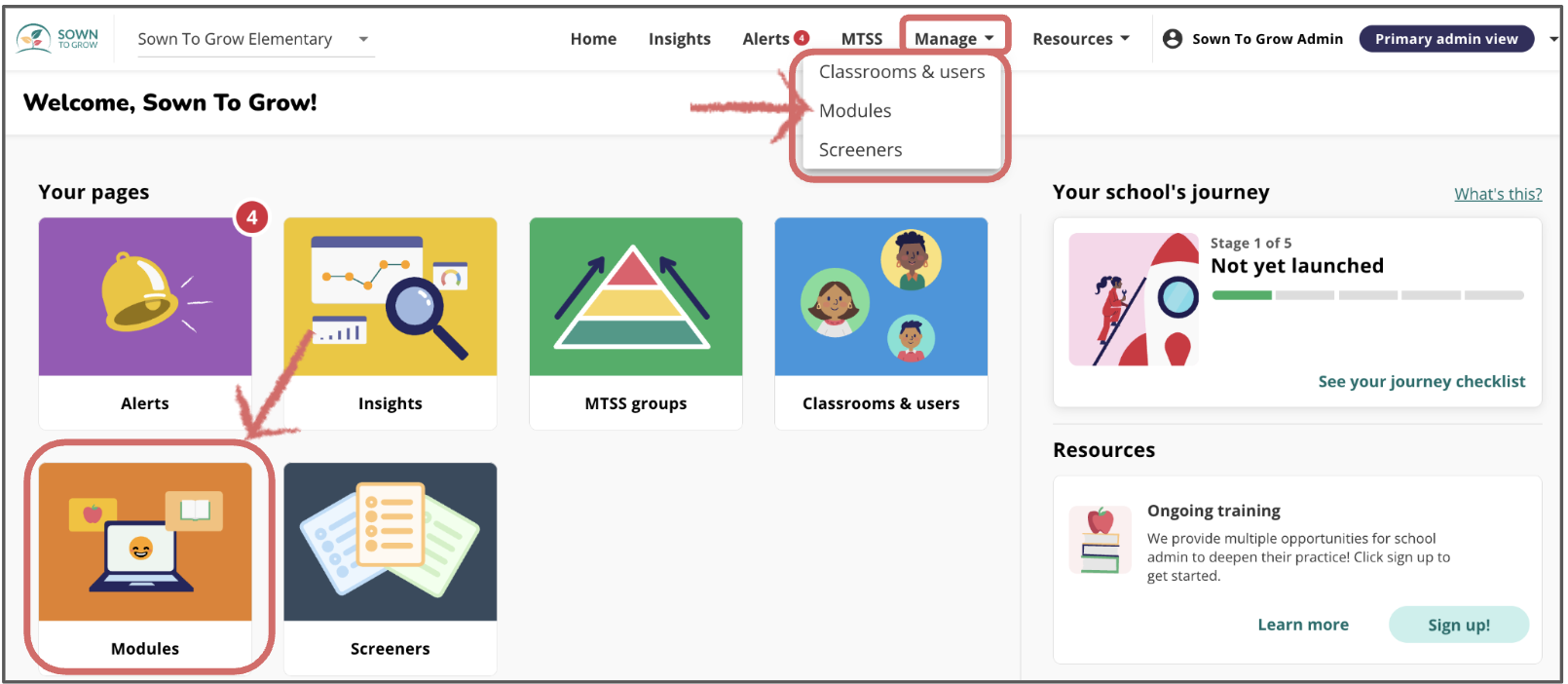Select Modules from the Manage menu
The width and height of the screenshot is (1568, 684).
click(855, 111)
